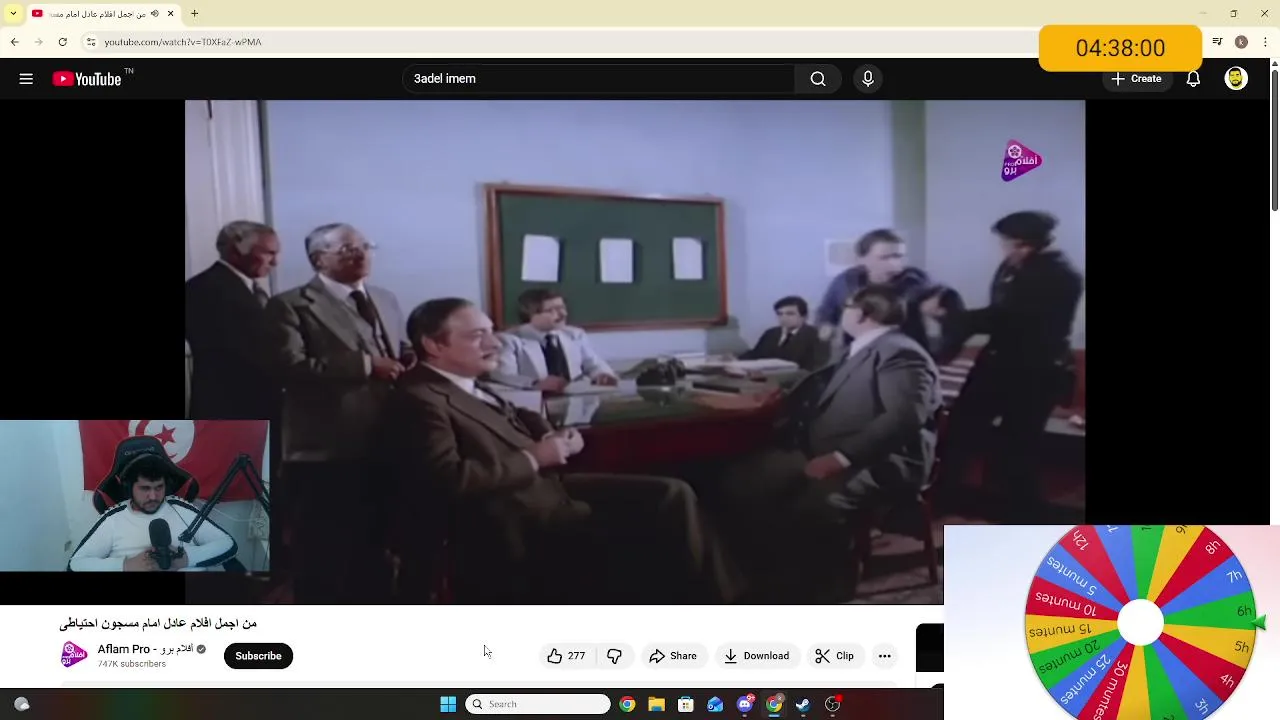The height and width of the screenshot is (720, 1280).
Task: Open the YouTube account avatar menu
Action: tap(1236, 79)
